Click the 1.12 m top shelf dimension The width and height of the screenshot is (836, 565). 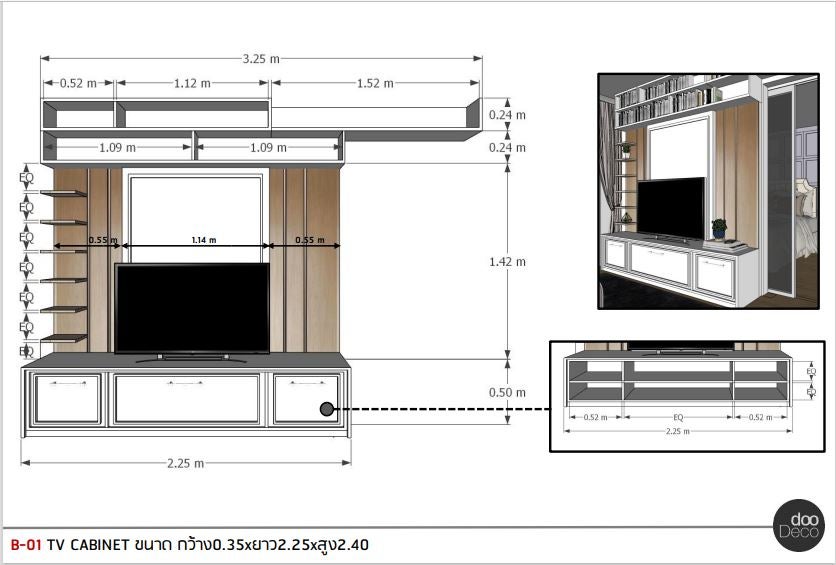tap(192, 83)
